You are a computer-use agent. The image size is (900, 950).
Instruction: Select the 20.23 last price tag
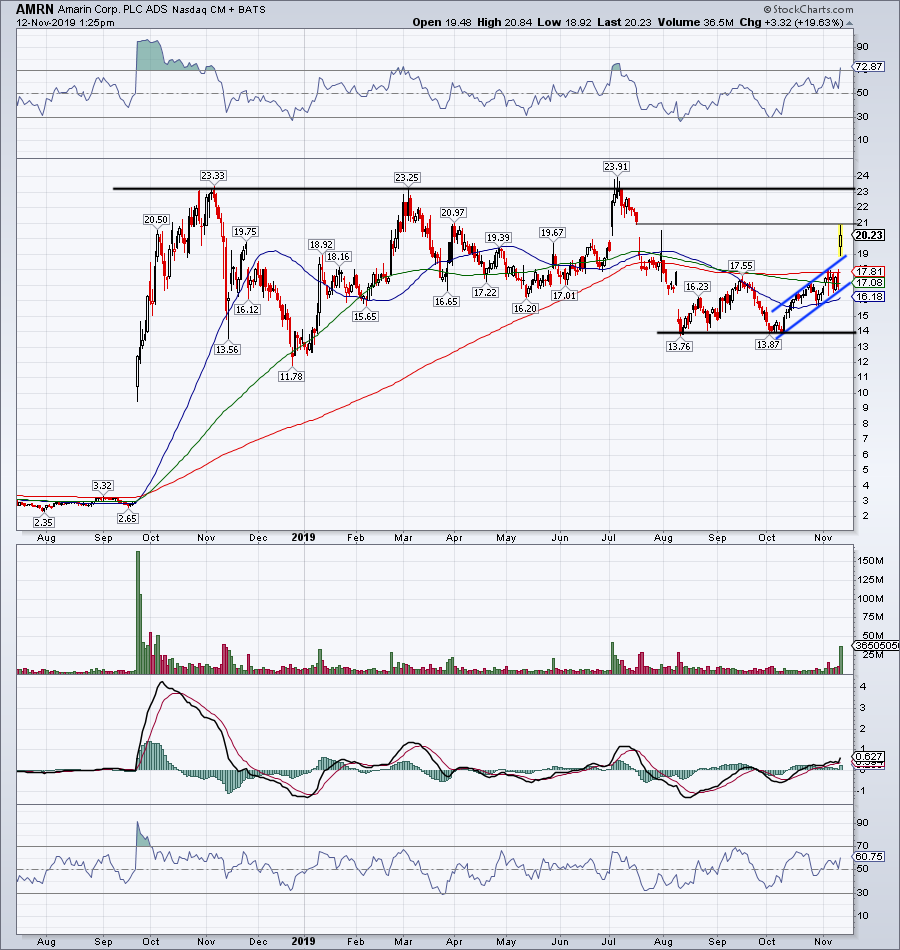869,235
